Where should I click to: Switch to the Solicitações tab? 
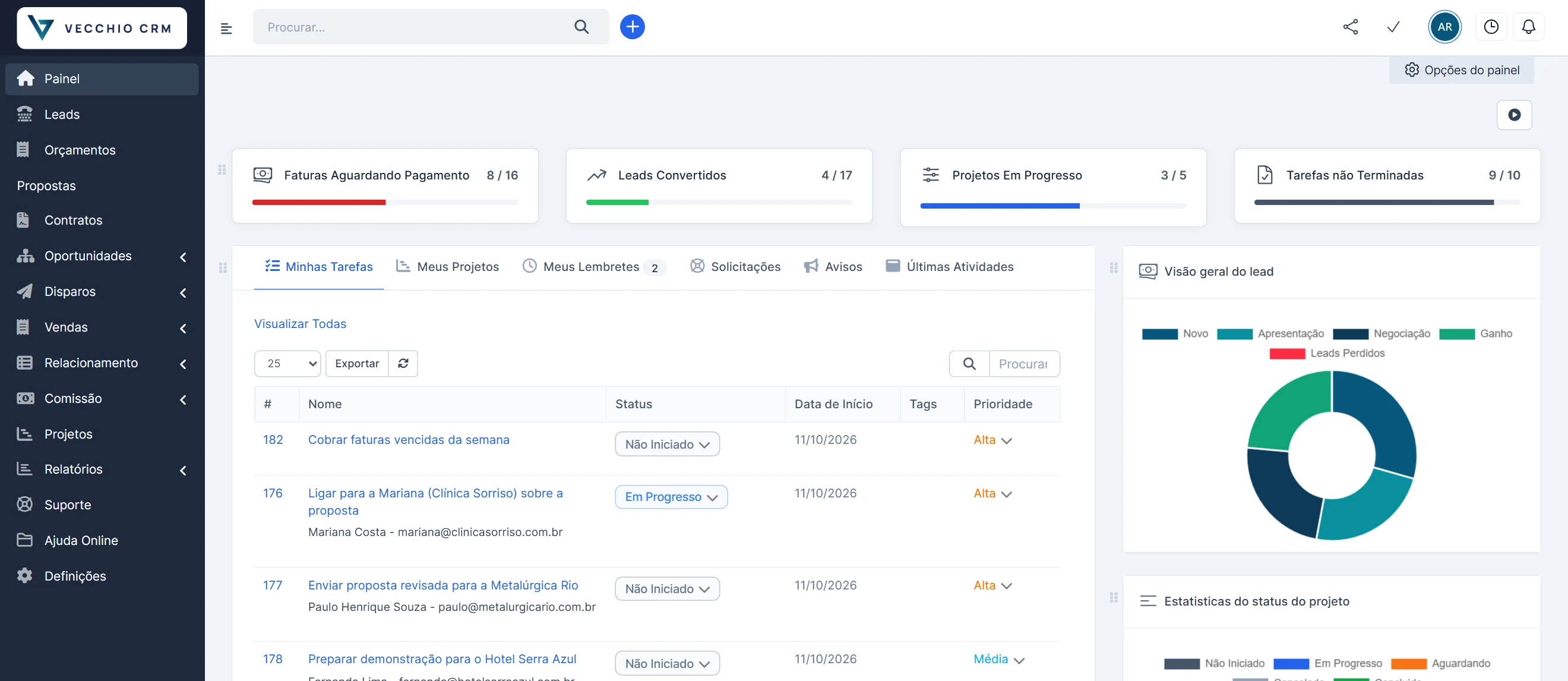pyautogui.click(x=735, y=266)
